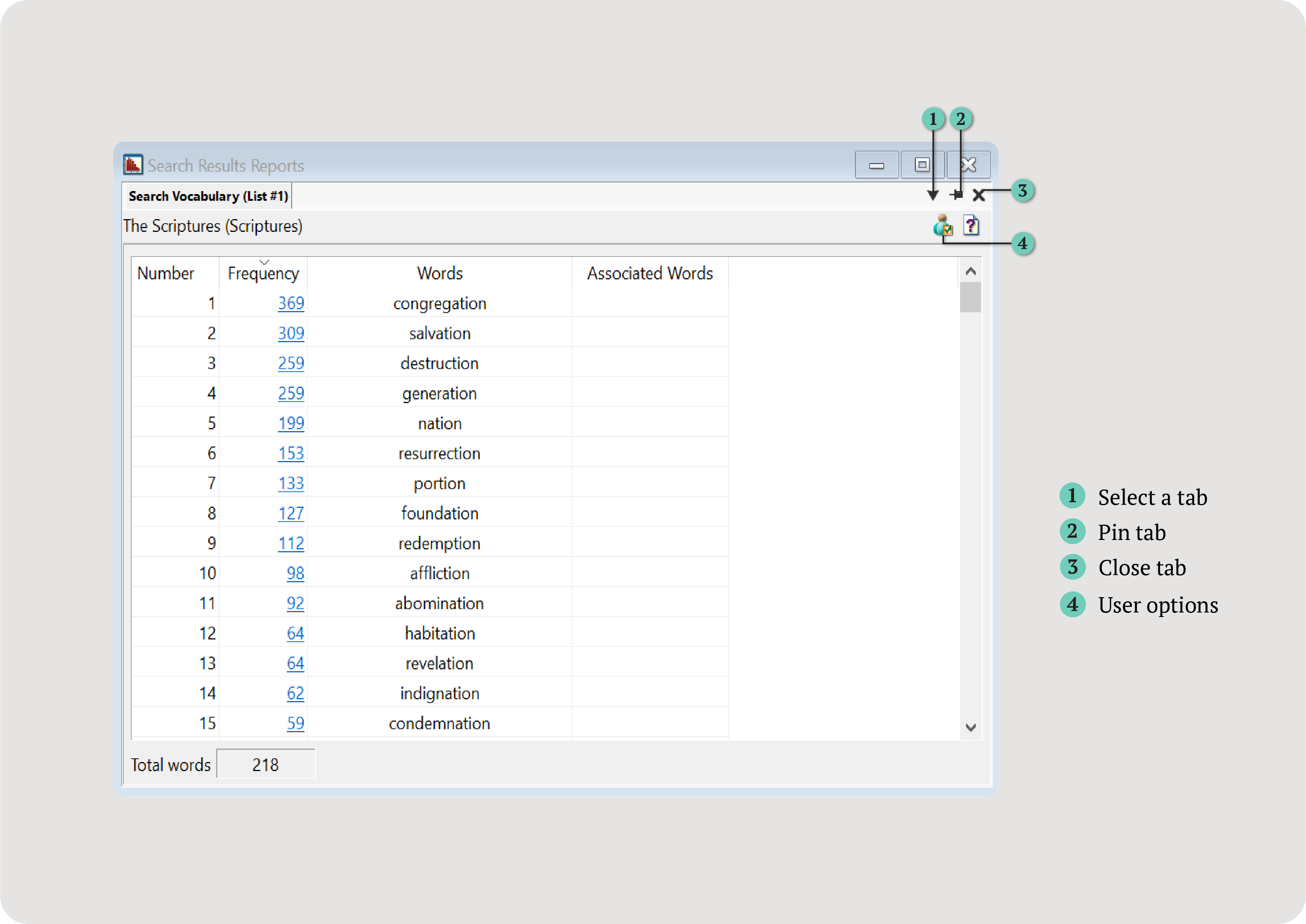Click the Search Results Reports app icon
1306x924 pixels.
pyautogui.click(x=133, y=165)
